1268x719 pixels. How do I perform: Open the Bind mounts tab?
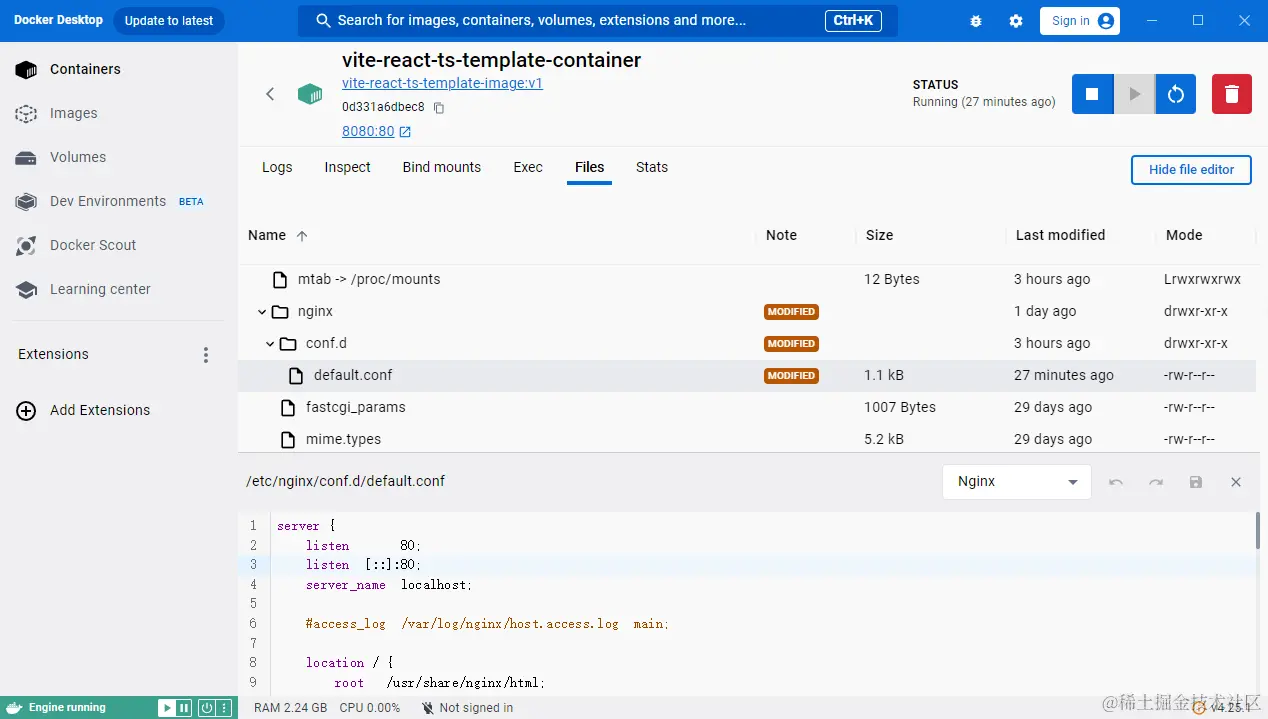(442, 167)
